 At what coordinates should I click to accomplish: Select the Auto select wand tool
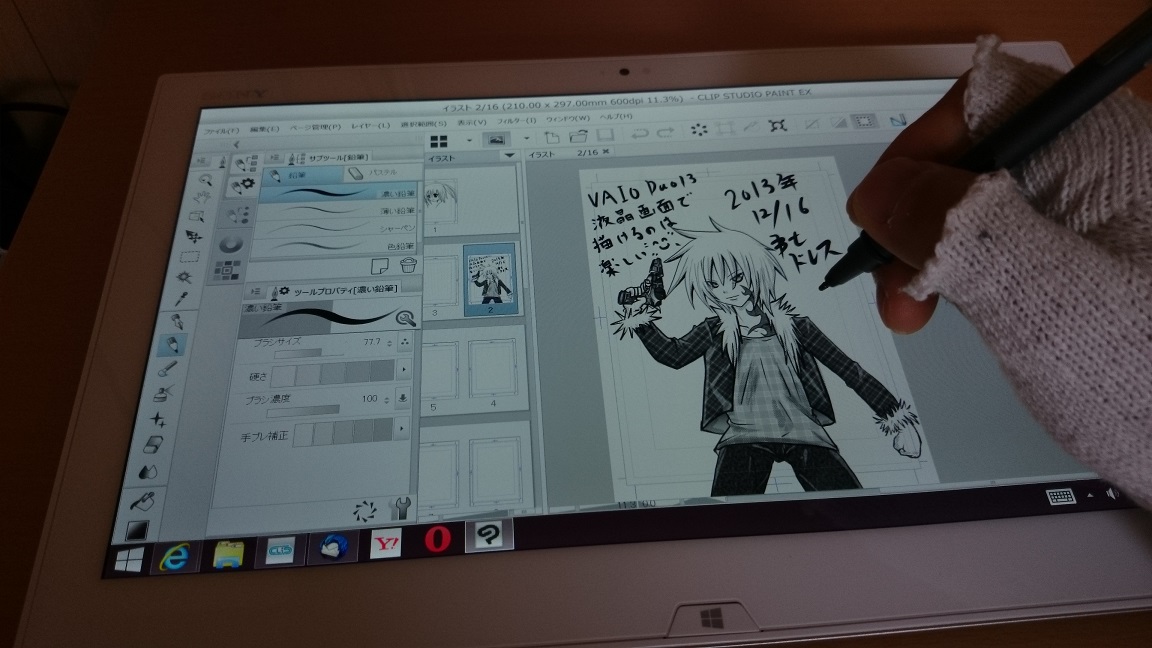(184, 277)
